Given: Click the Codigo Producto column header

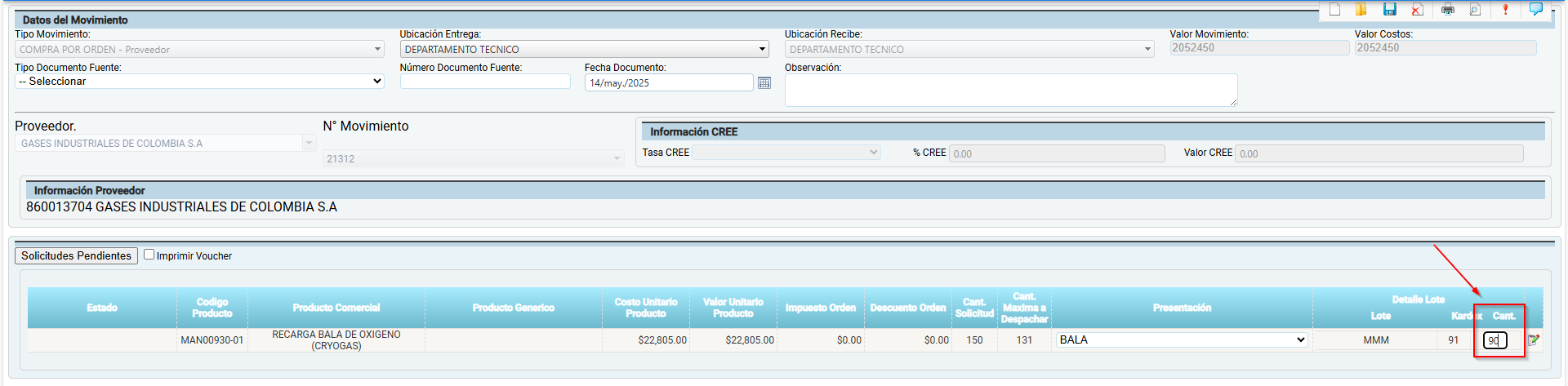Looking at the screenshot, I should [x=212, y=308].
